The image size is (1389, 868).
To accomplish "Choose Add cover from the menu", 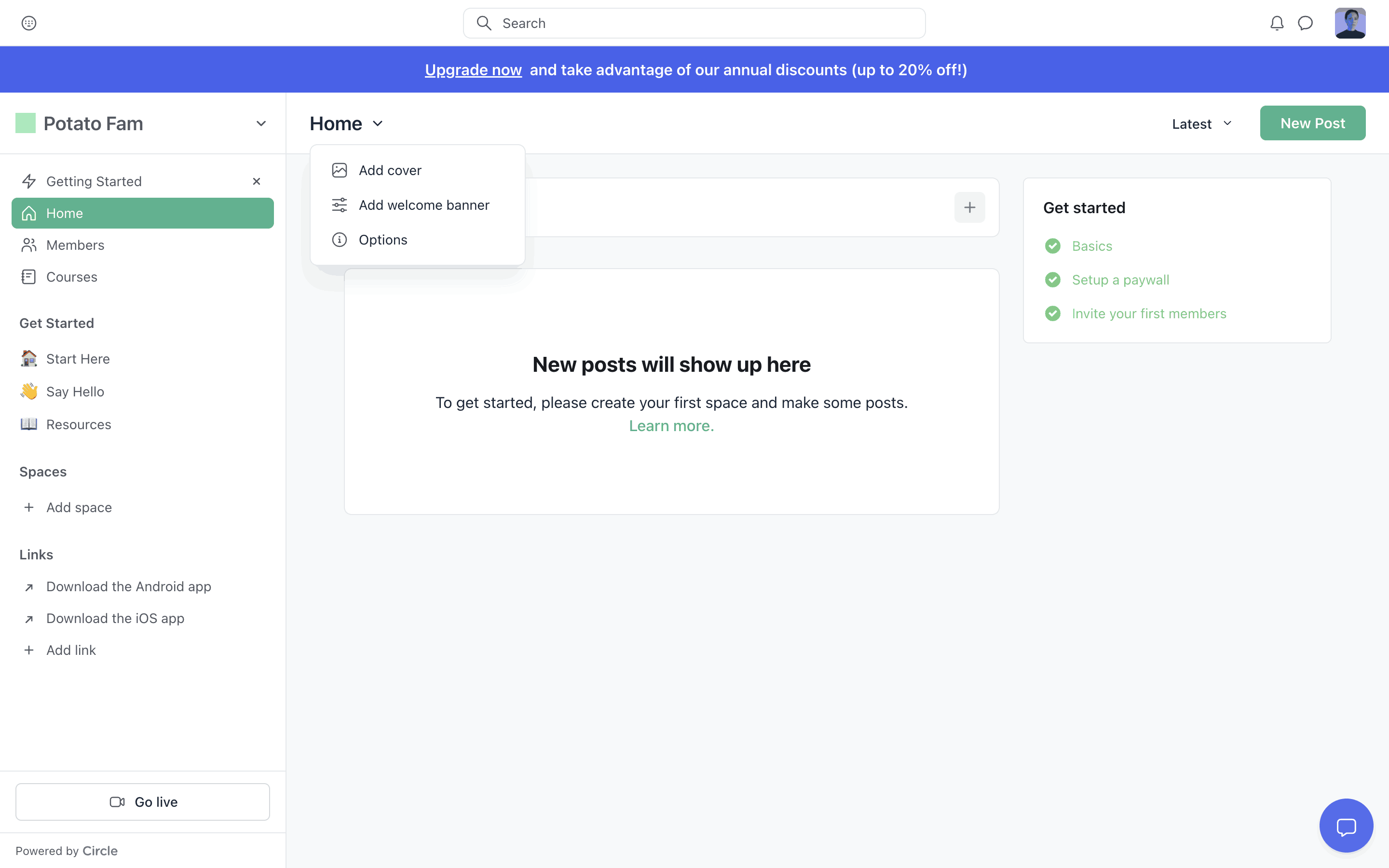I will click(417, 171).
